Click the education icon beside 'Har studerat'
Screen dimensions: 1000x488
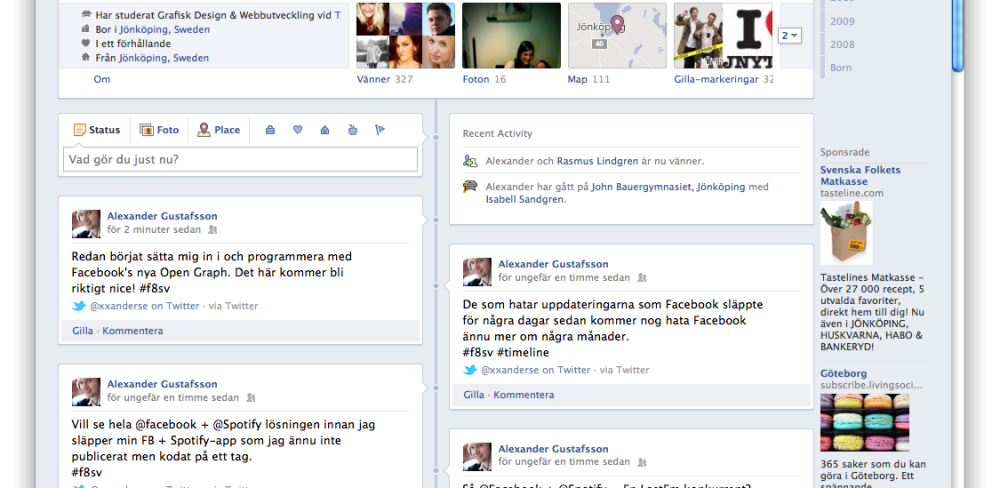point(86,15)
